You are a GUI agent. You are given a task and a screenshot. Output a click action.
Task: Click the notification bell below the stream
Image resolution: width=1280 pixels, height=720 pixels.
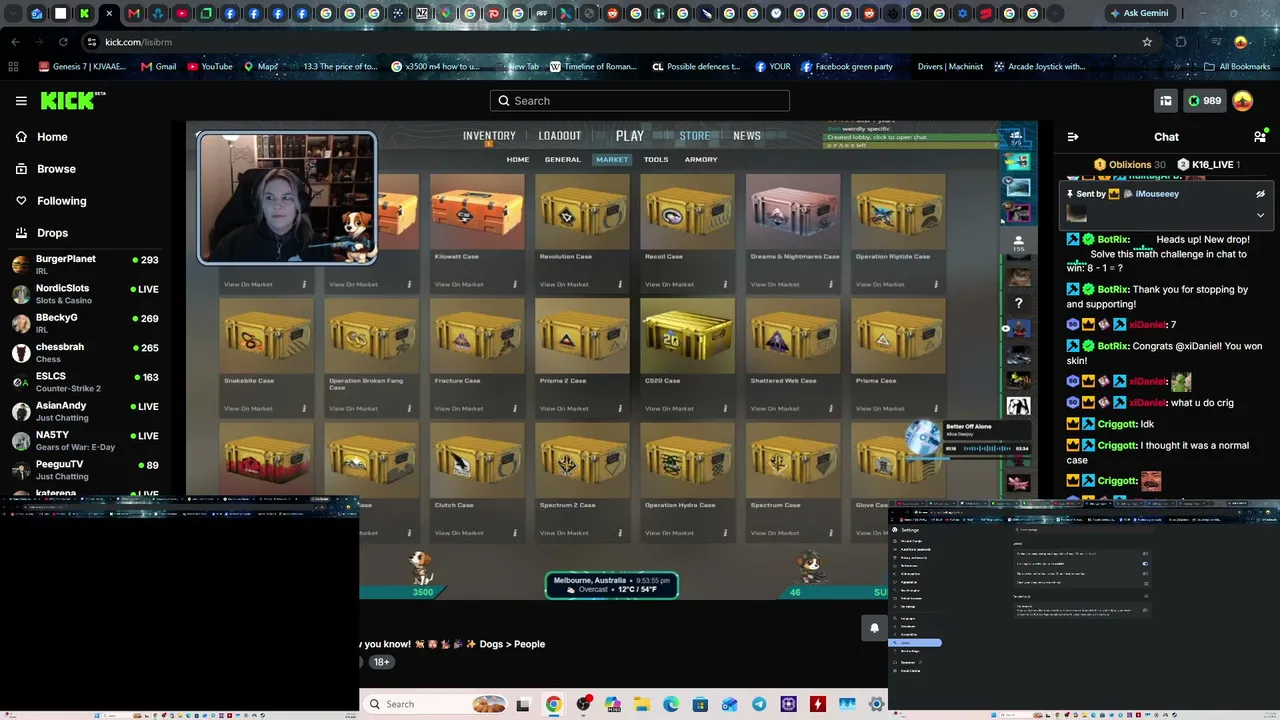(874, 628)
